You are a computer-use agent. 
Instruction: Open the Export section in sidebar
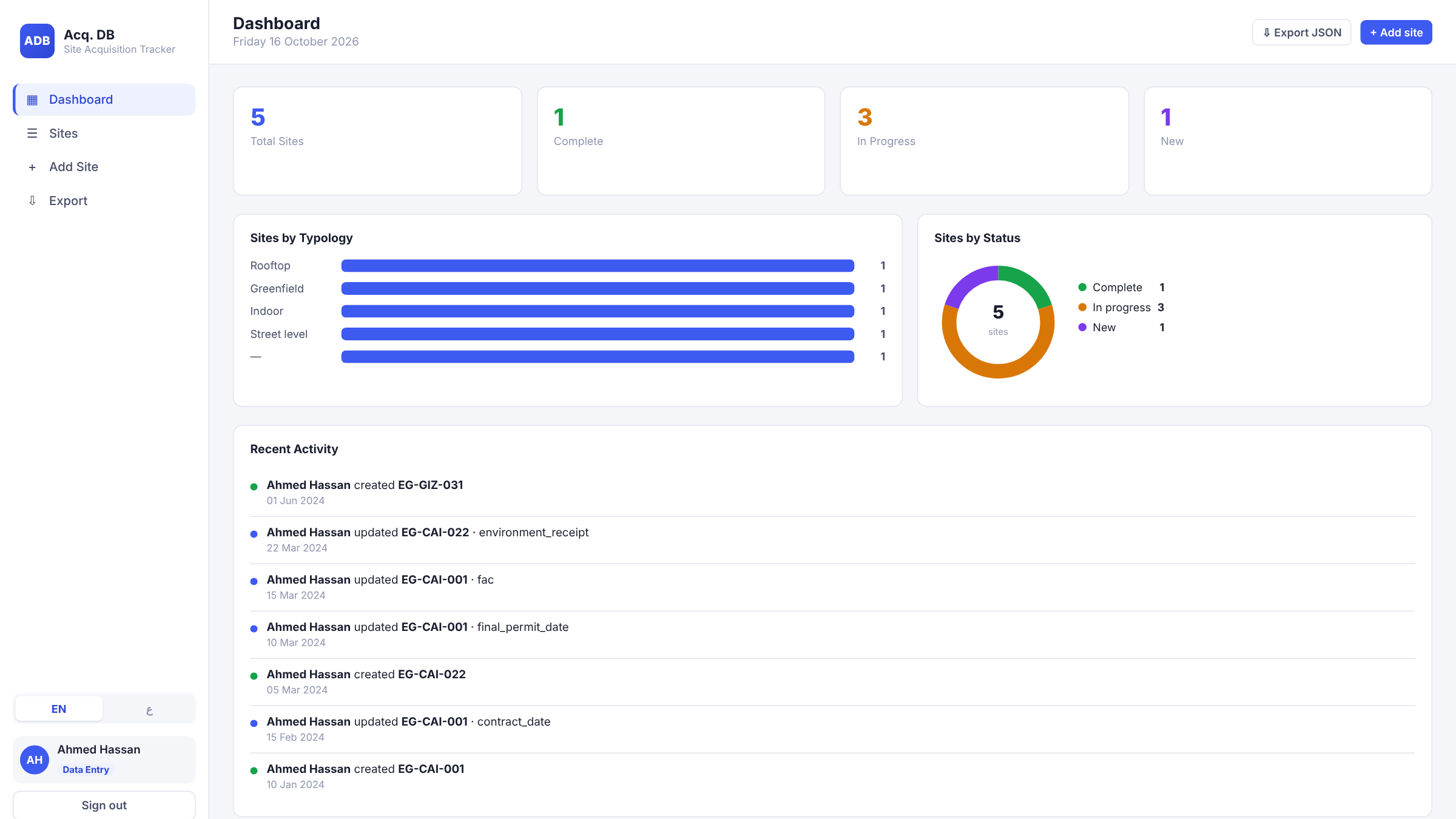tap(104, 201)
